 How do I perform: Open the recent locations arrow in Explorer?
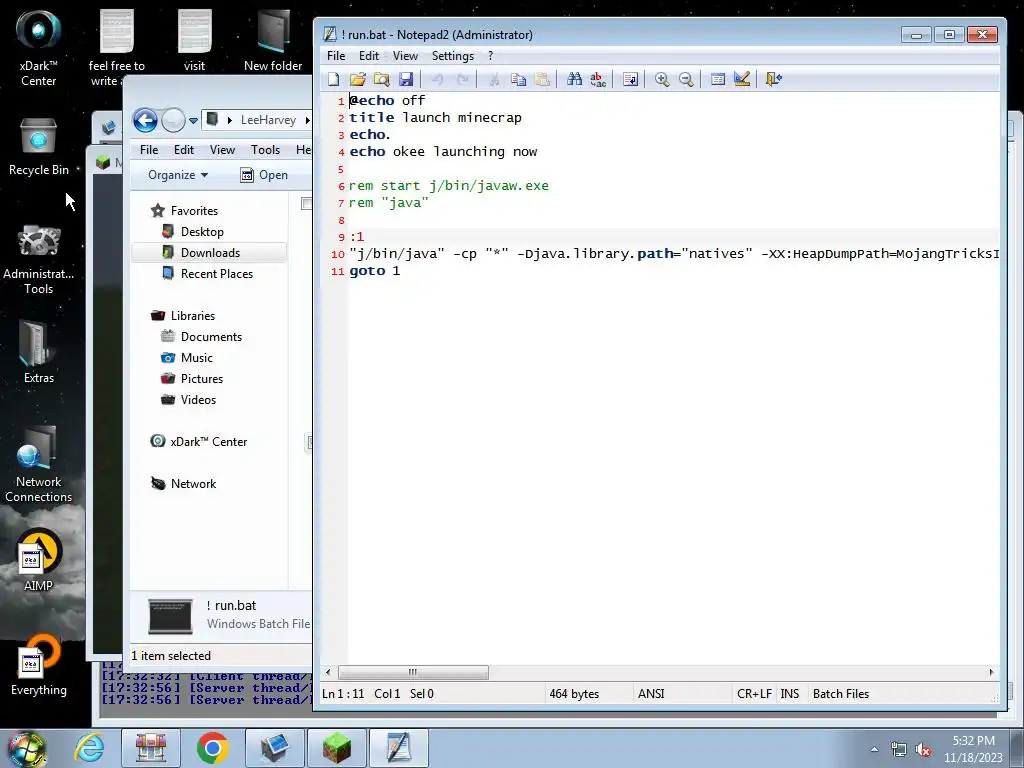(x=193, y=121)
